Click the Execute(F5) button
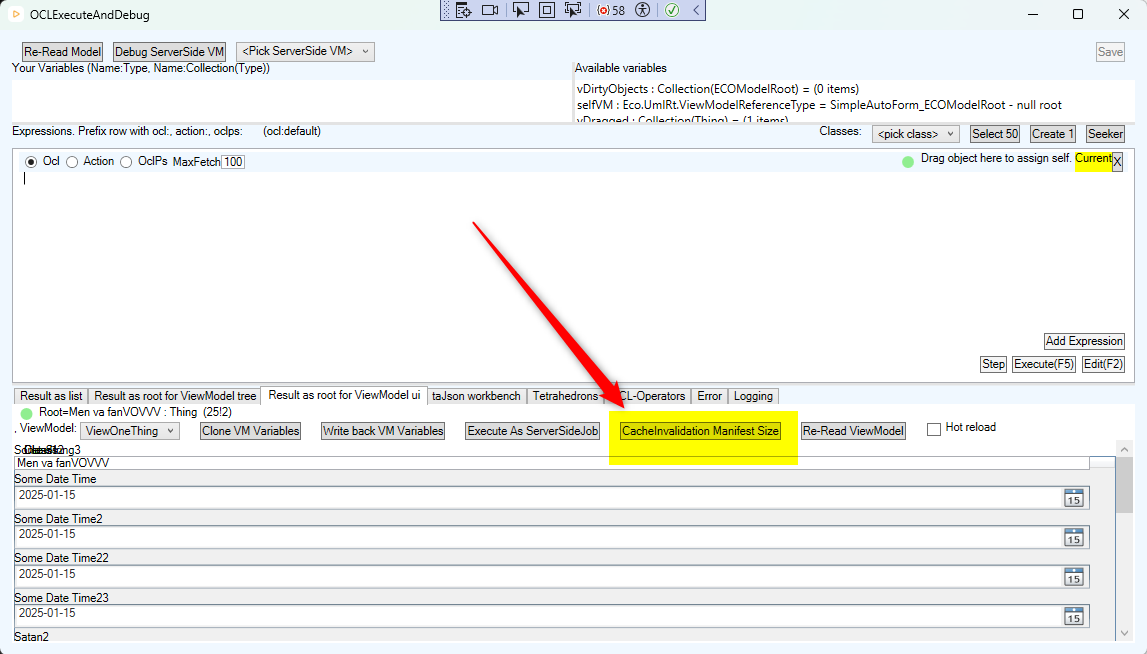The width and height of the screenshot is (1147, 654). point(1043,364)
